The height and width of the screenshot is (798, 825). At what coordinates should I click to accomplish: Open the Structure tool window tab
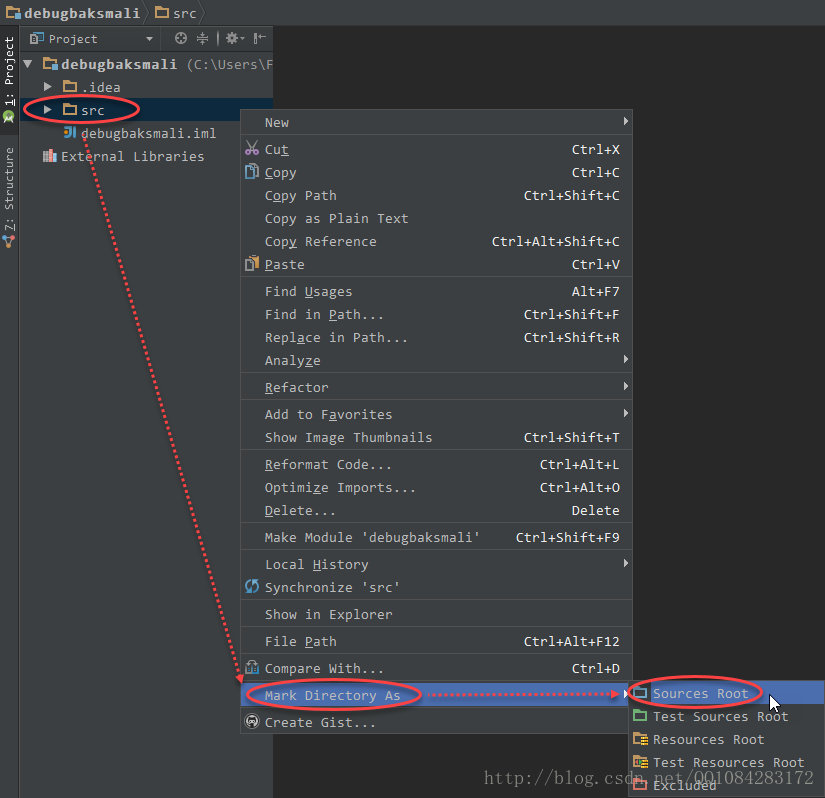[x=9, y=196]
